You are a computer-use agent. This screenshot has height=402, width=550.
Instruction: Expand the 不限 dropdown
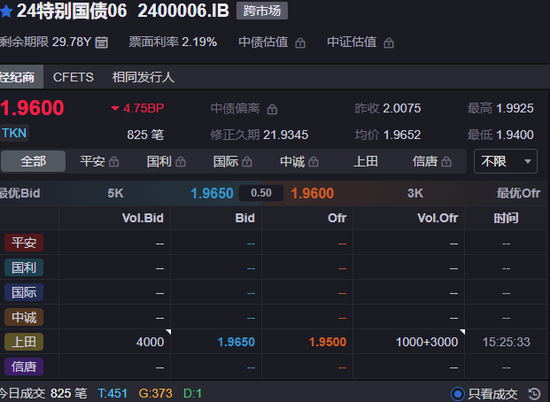point(505,161)
